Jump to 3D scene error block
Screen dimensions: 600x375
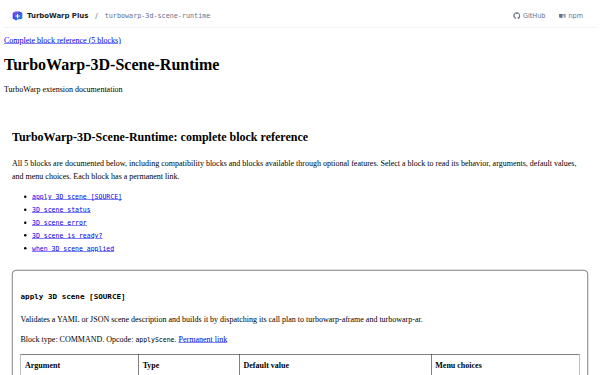(x=59, y=223)
